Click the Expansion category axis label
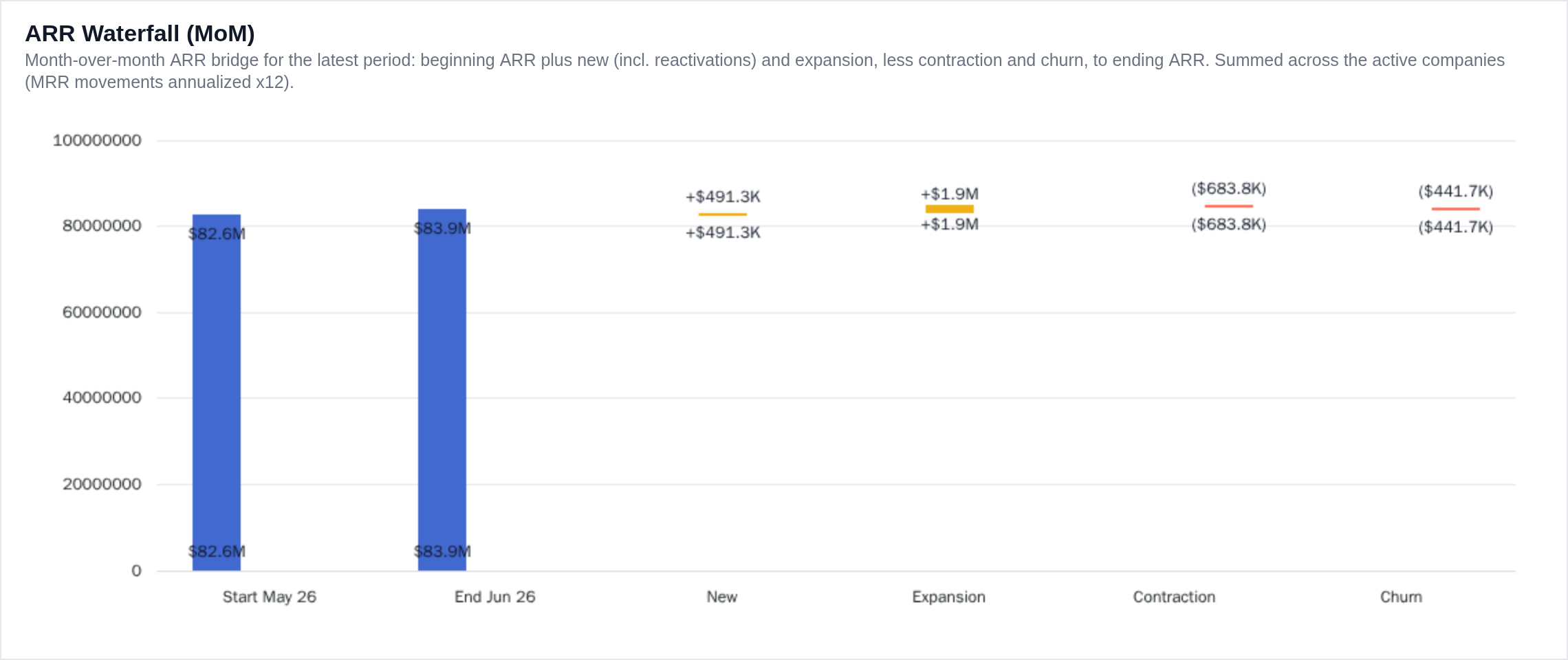The width and height of the screenshot is (1568, 660). click(x=949, y=597)
